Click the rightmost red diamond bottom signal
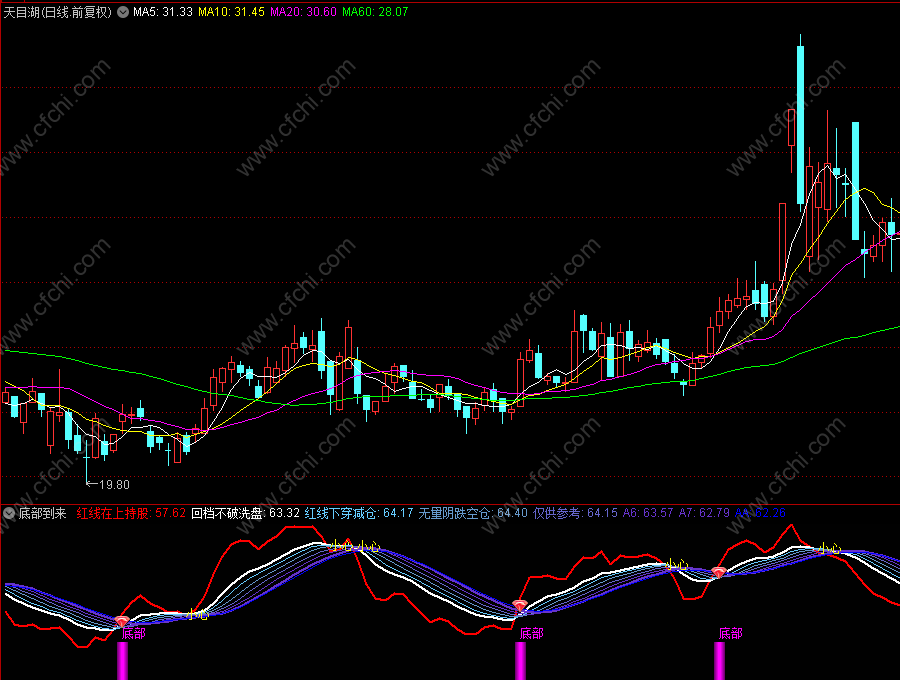The image size is (900, 680). [x=719, y=572]
